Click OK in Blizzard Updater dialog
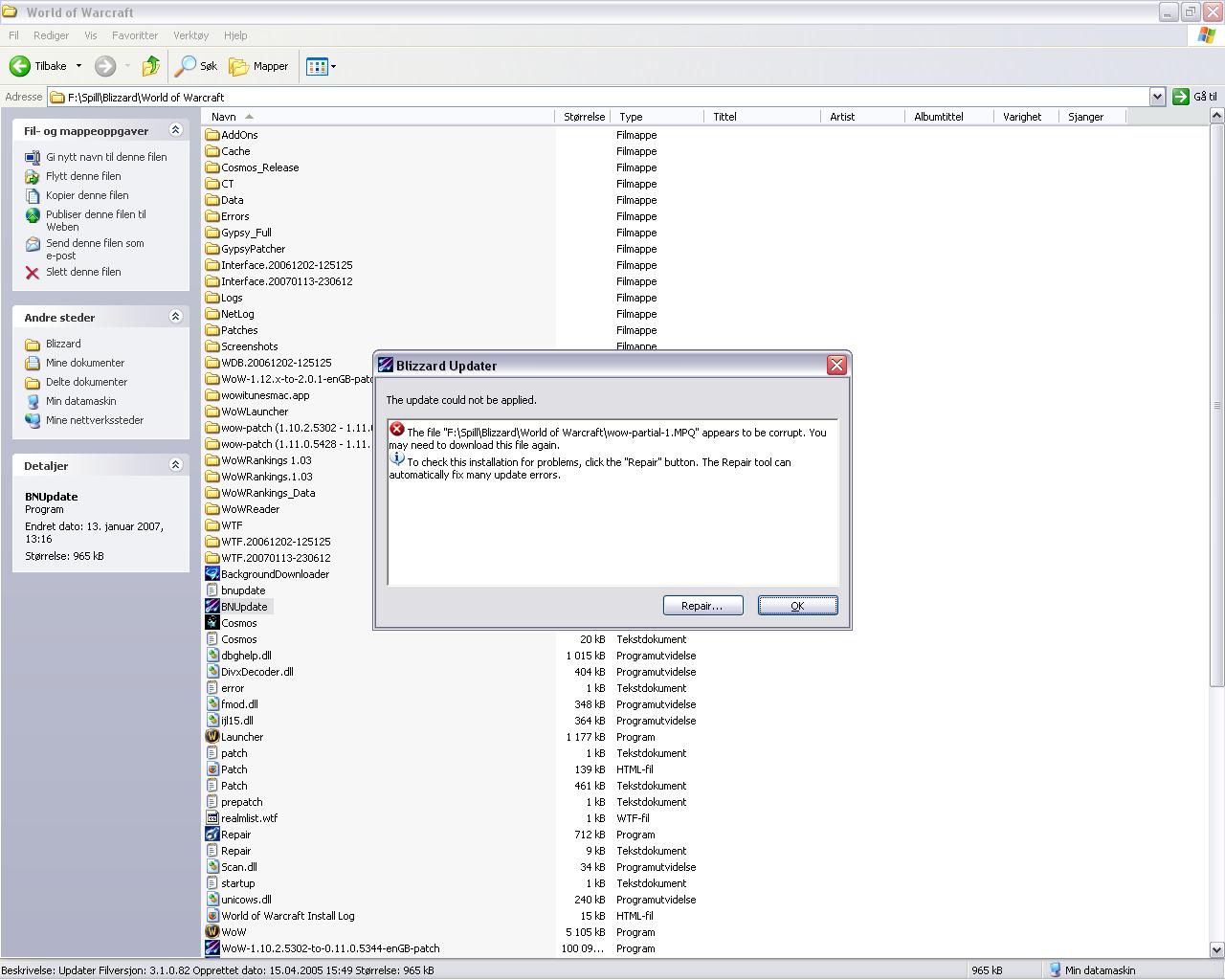Viewport: 1225px width, 980px height. point(797,606)
